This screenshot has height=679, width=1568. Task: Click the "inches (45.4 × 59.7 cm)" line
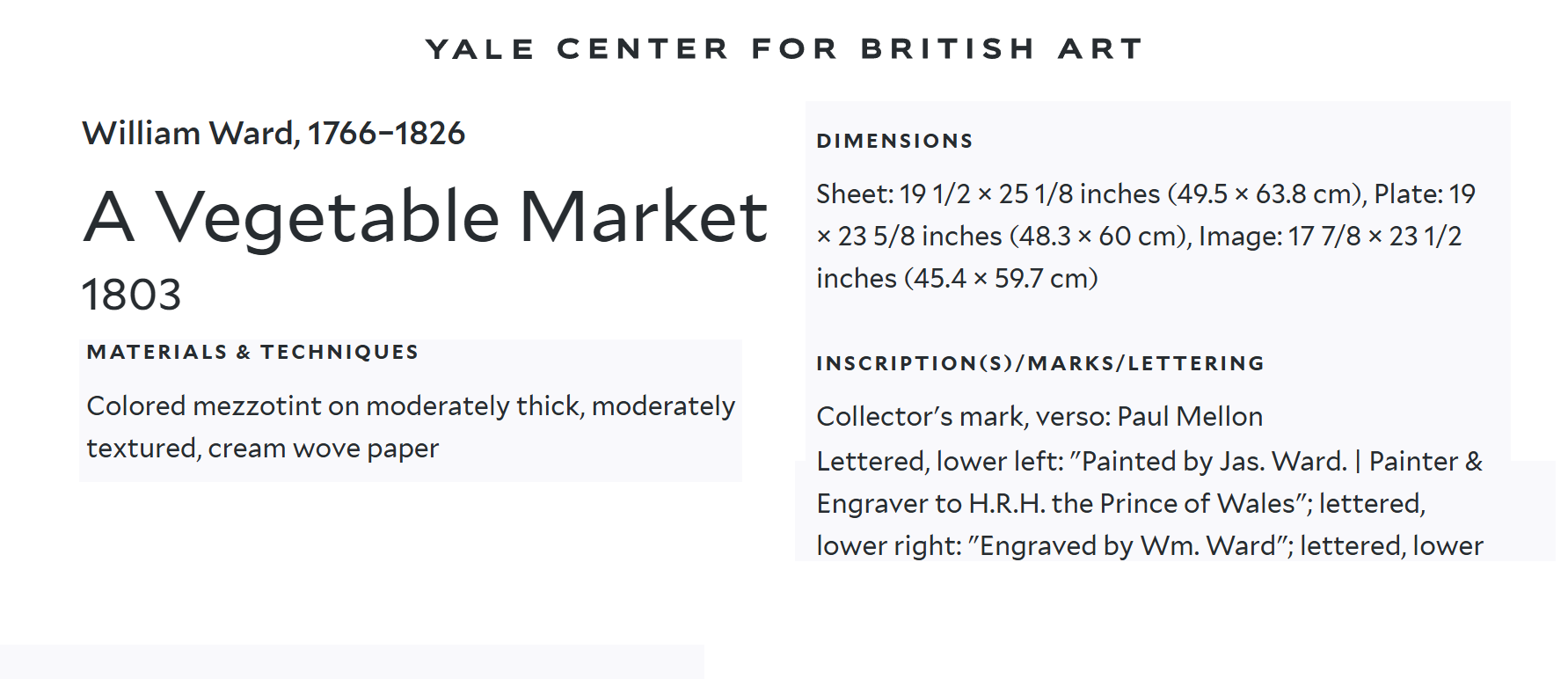(x=957, y=278)
